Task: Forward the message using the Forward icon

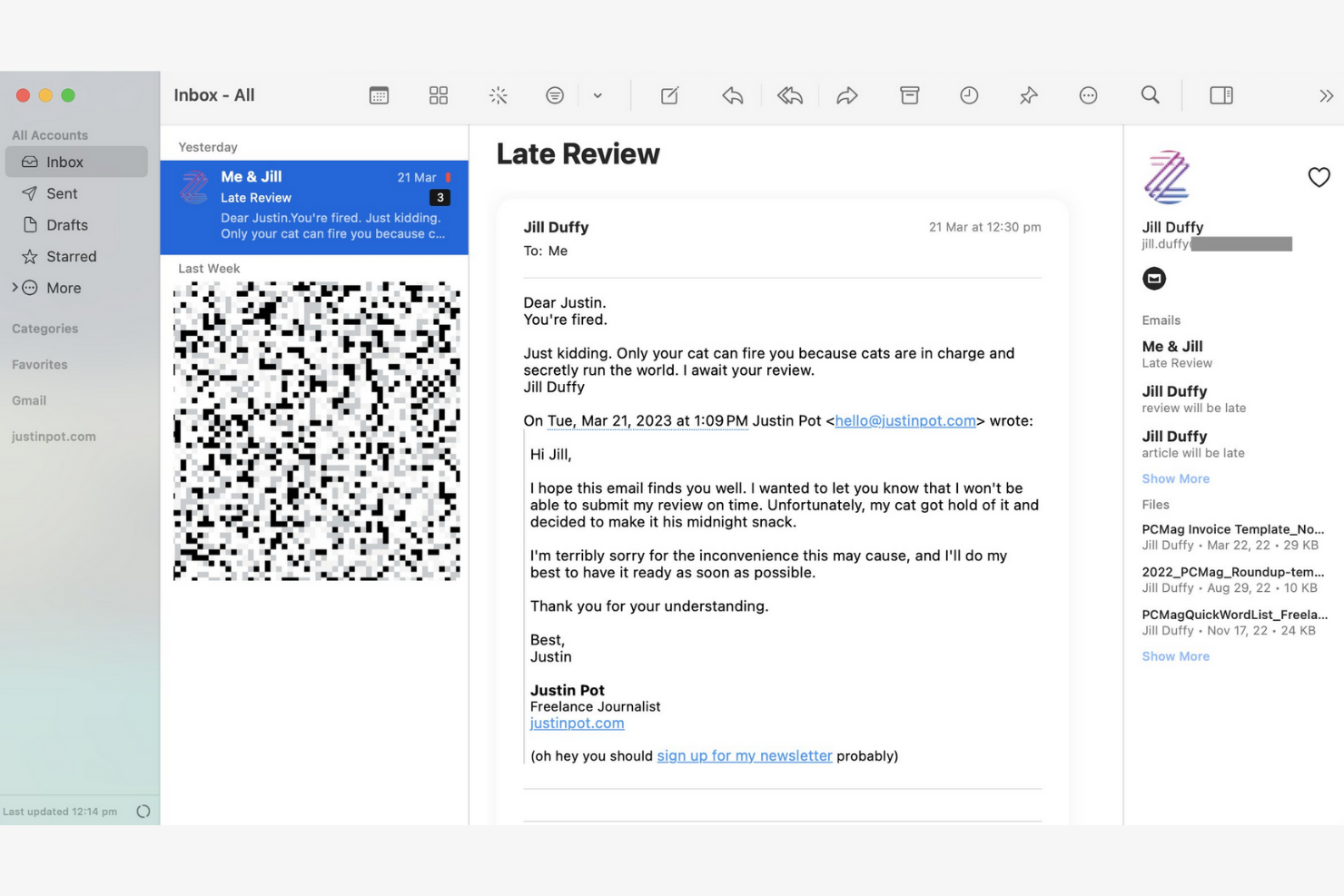Action: pos(847,94)
